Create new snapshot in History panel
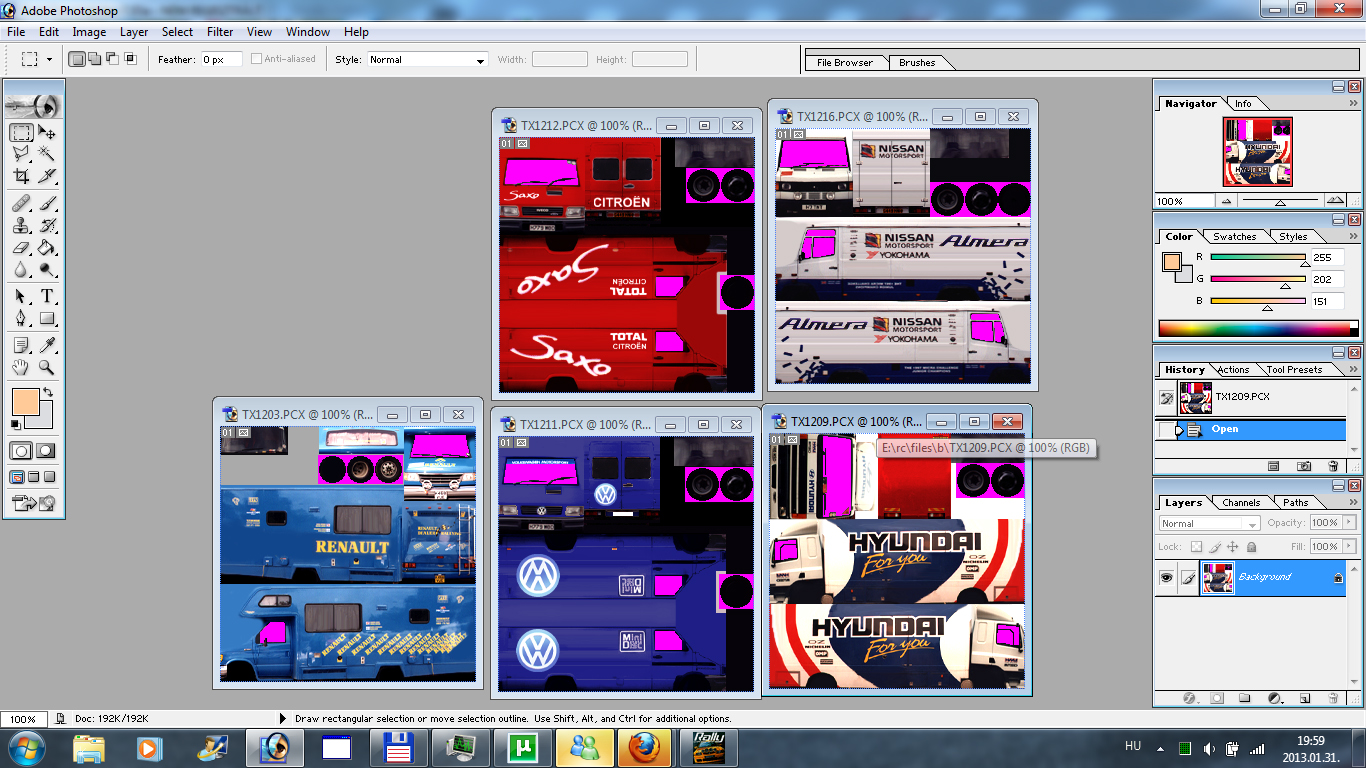 [1304, 466]
